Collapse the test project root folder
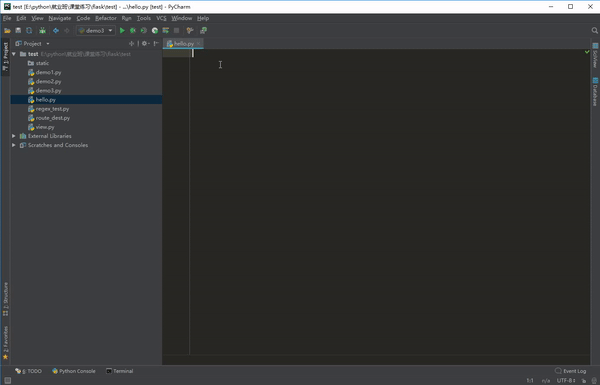 [14, 54]
